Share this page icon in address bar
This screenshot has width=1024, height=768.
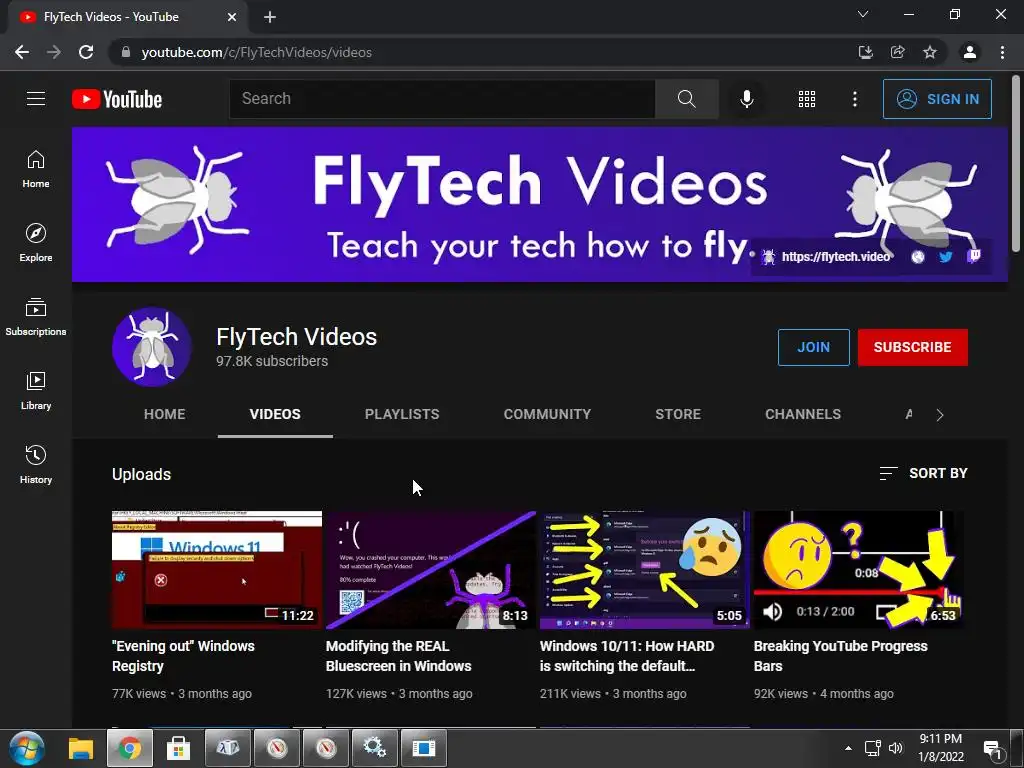pos(897,52)
